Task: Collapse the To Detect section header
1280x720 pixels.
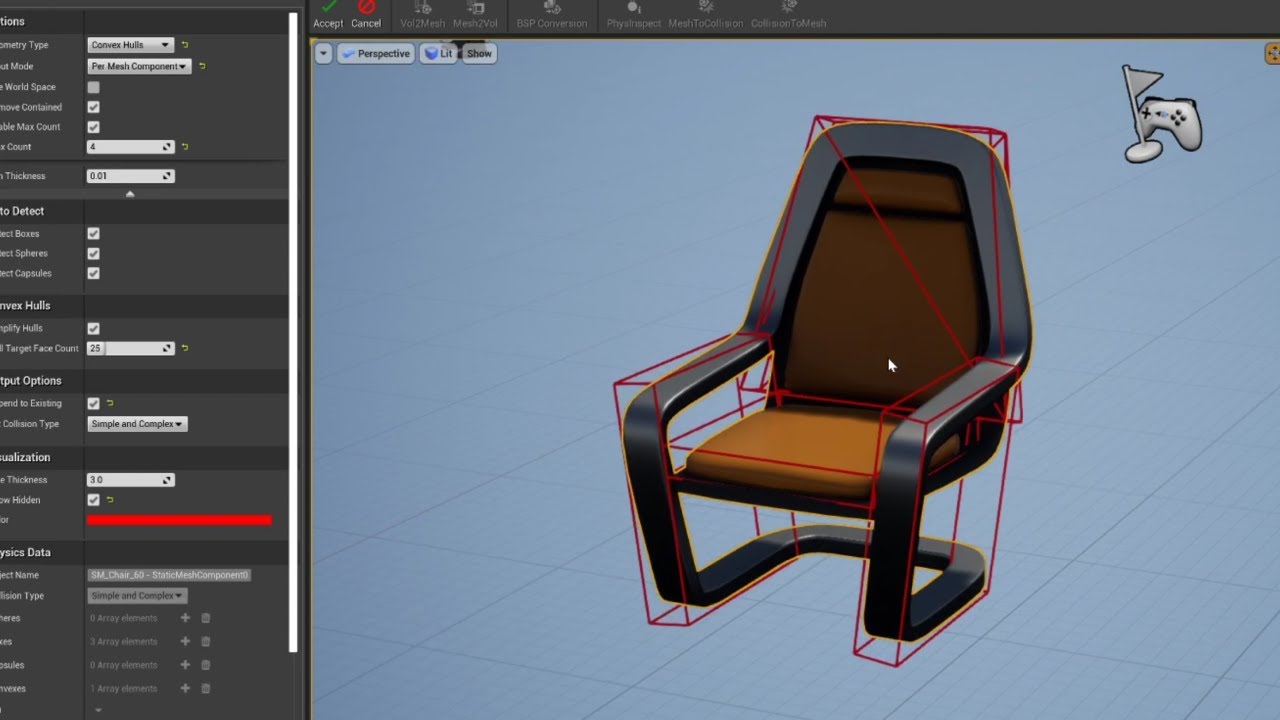Action: pos(144,211)
